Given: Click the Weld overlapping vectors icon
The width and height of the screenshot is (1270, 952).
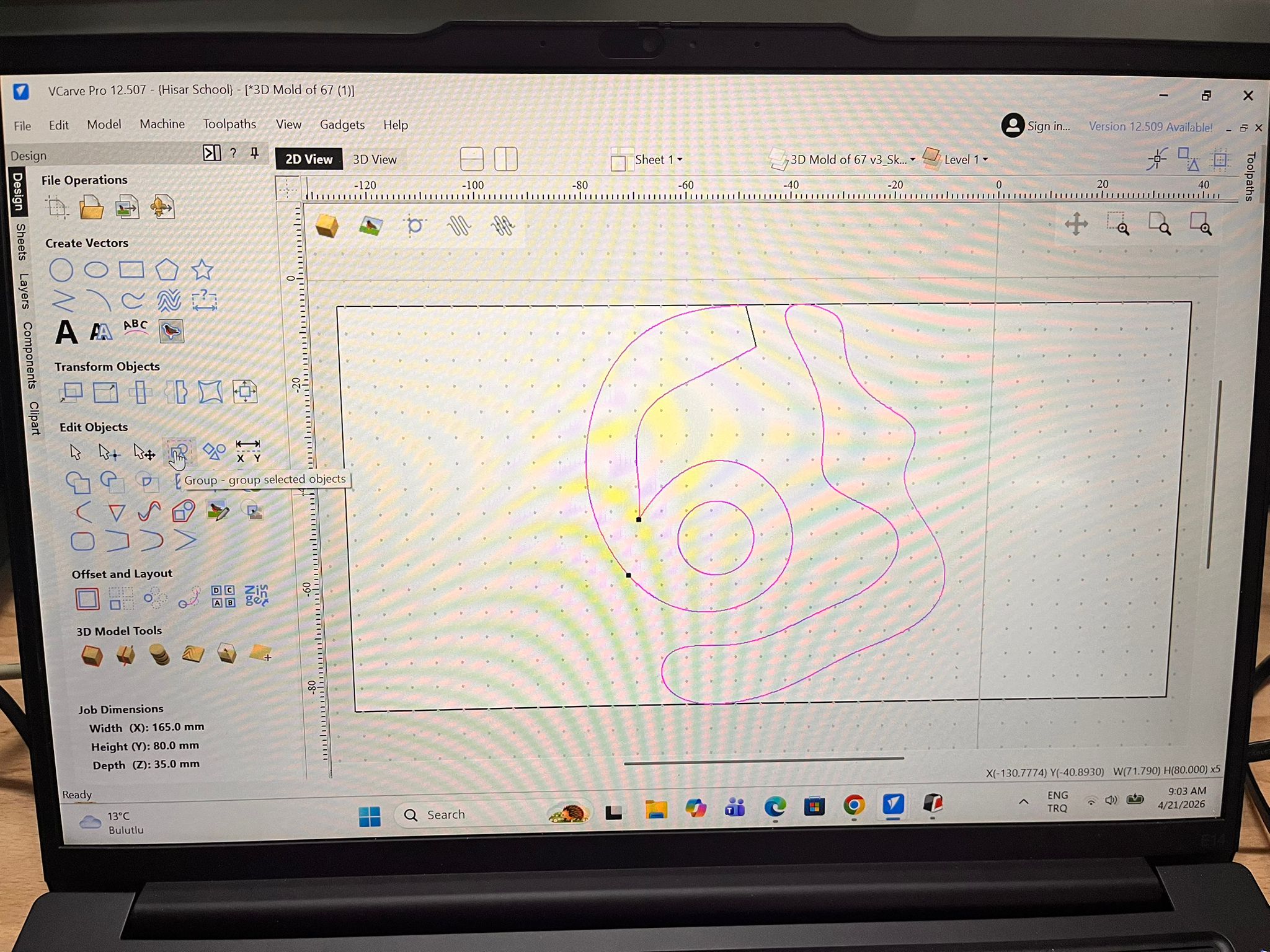Looking at the screenshot, I should click(x=78, y=482).
